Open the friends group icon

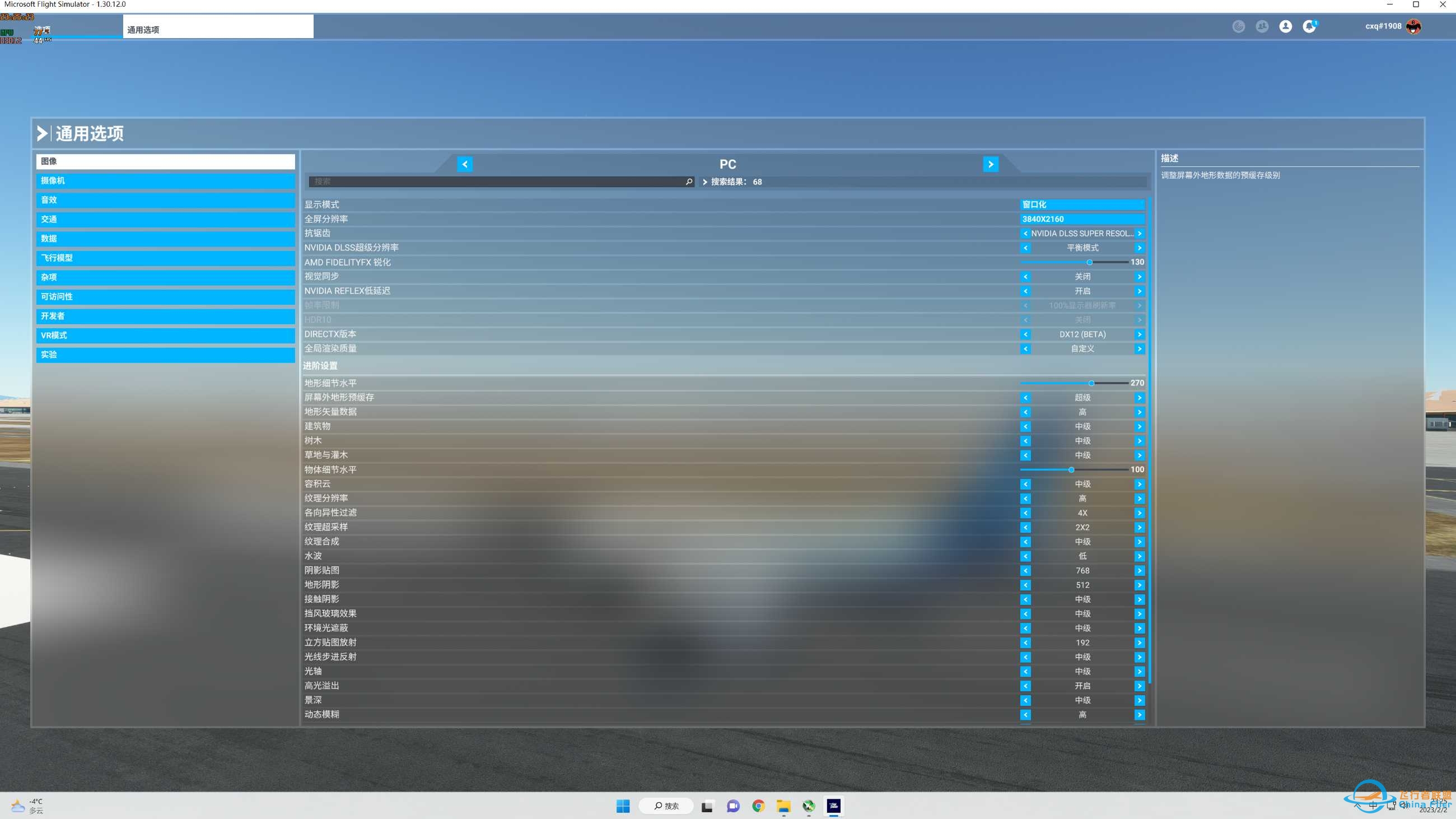coord(1262,26)
